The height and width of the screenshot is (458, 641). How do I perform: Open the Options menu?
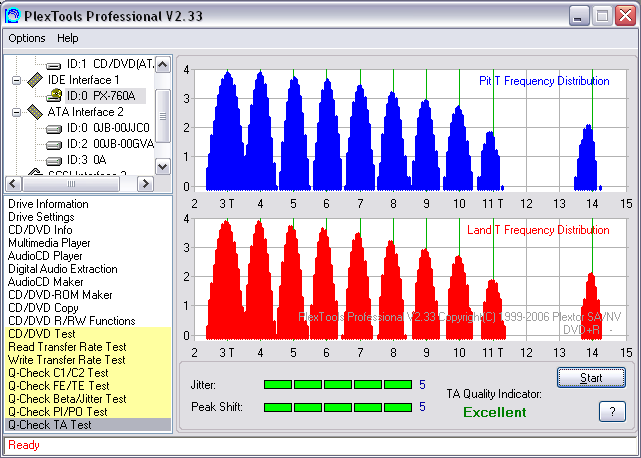tap(27, 38)
